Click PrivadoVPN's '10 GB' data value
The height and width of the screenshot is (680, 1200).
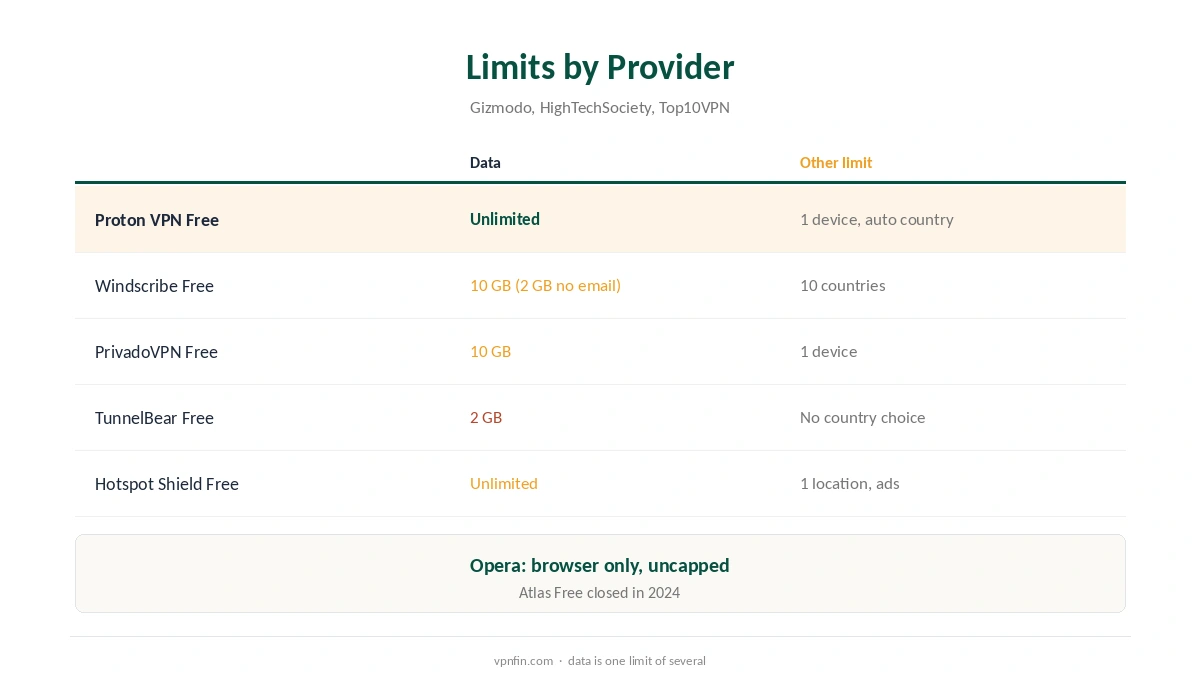click(x=490, y=351)
